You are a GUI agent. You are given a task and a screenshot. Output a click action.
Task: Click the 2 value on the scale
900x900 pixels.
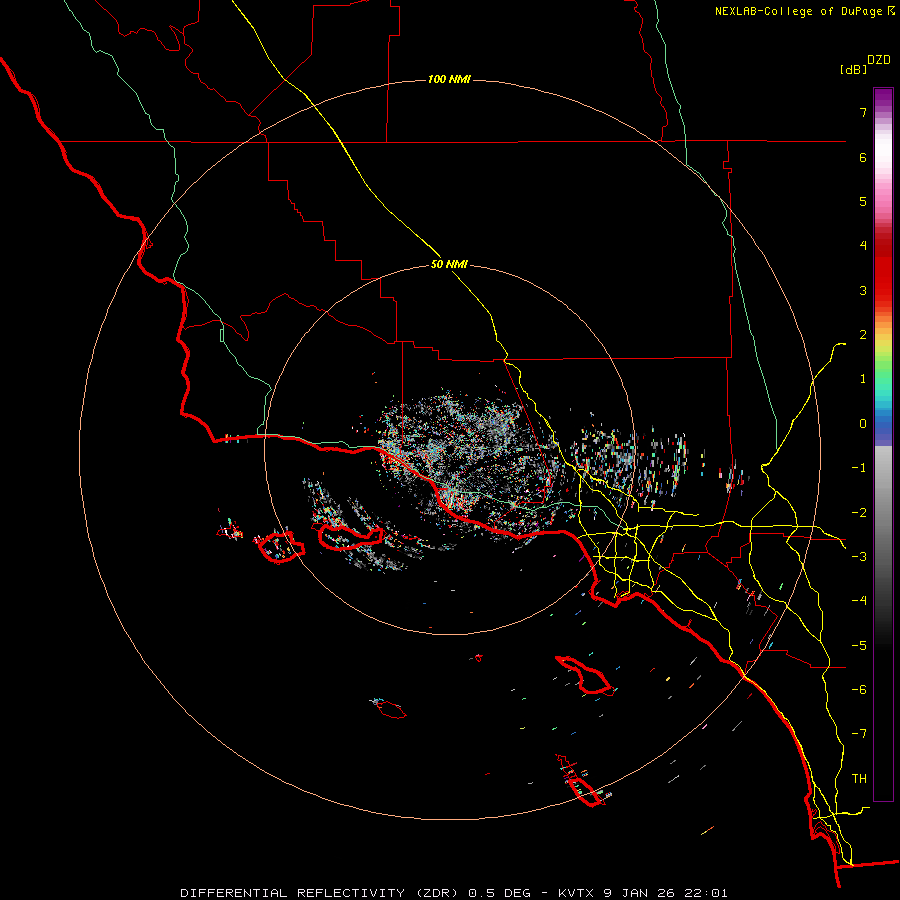point(863,335)
